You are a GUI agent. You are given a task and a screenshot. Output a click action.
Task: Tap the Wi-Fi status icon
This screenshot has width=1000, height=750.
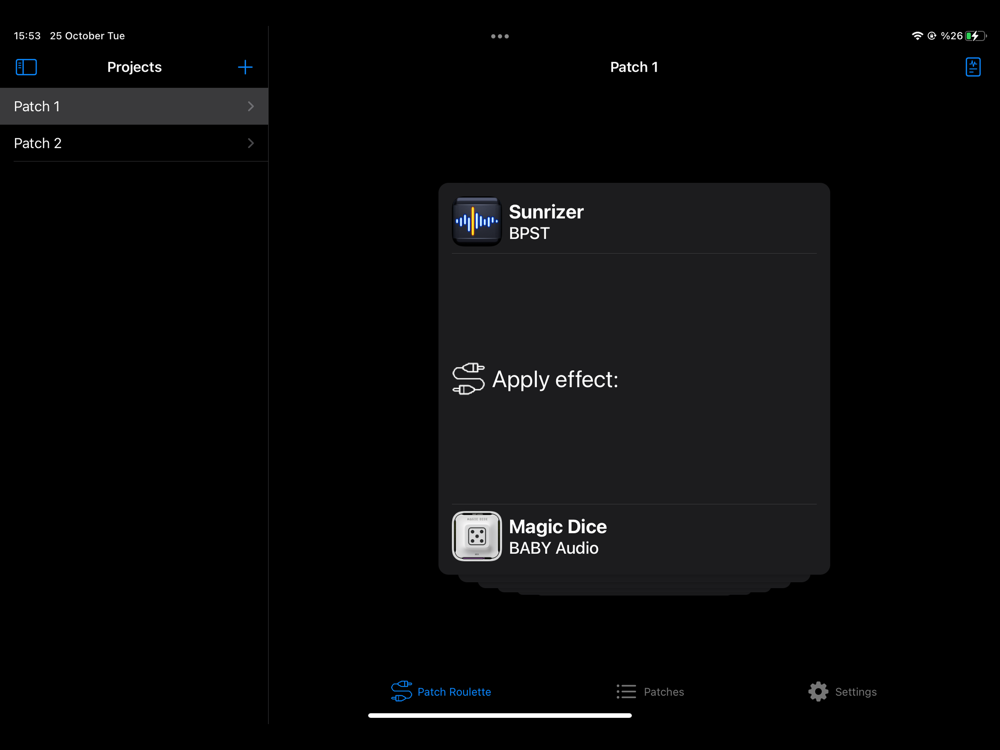[917, 36]
